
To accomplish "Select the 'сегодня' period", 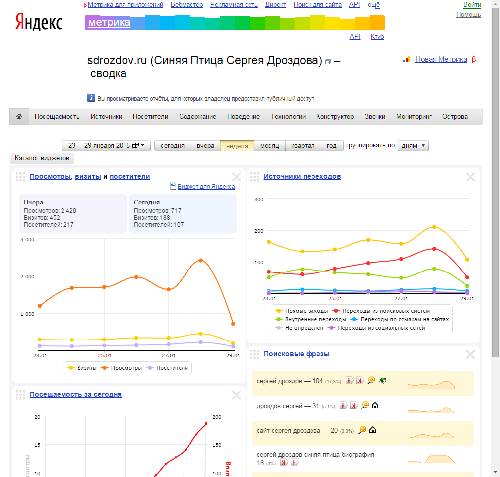I will (172, 146).
